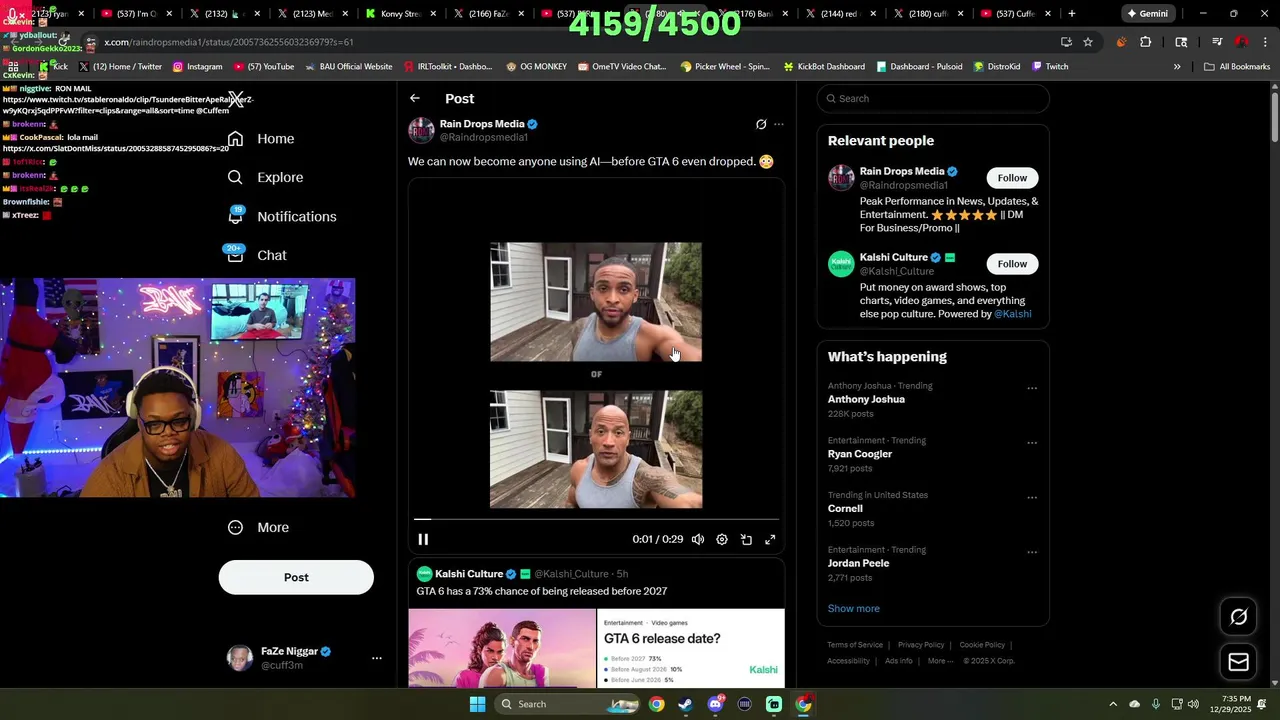Open Terms of Service link
Screen dimensions: 1280x720
[855, 645]
